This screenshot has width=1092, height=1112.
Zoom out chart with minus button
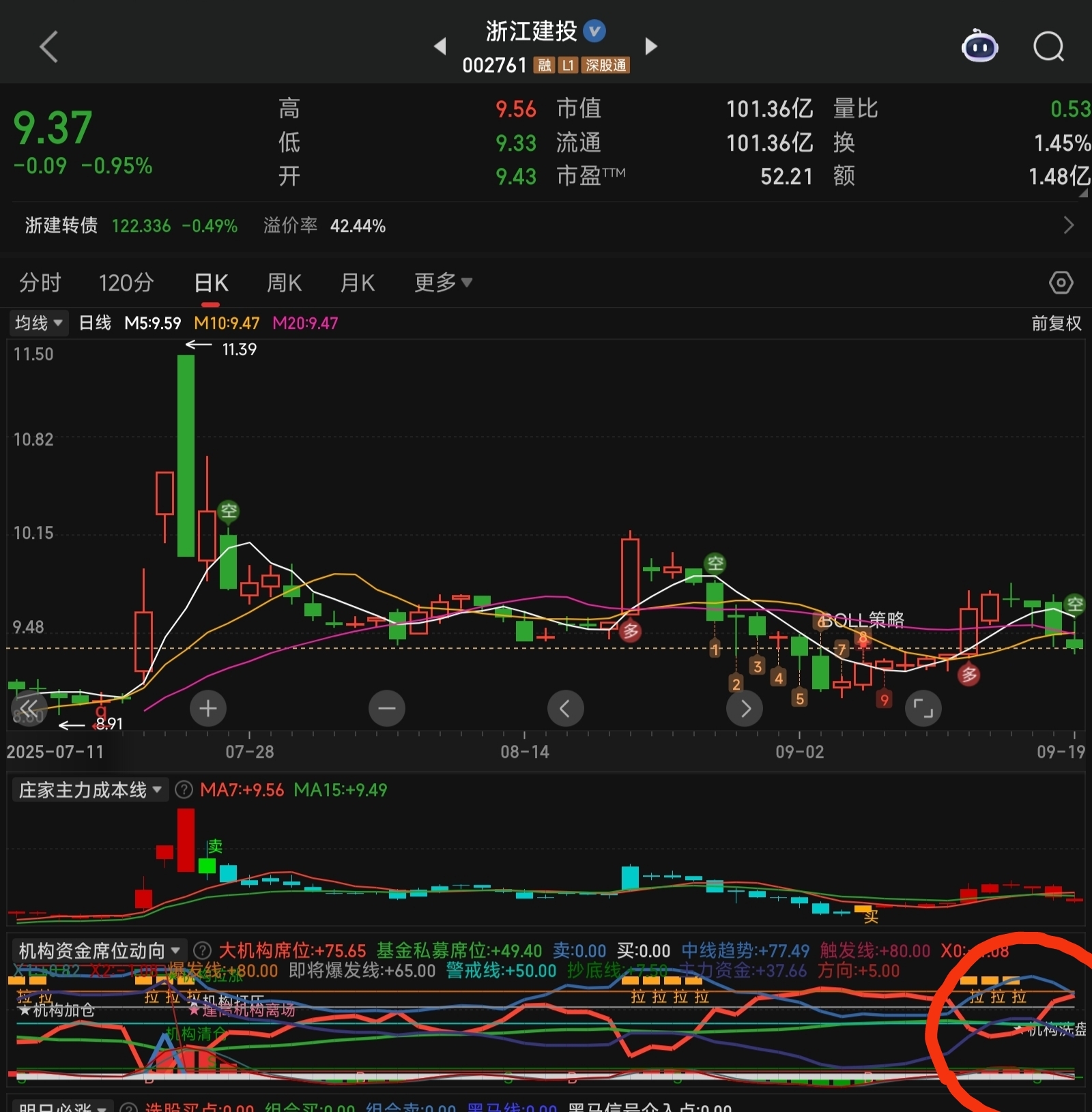click(x=387, y=709)
